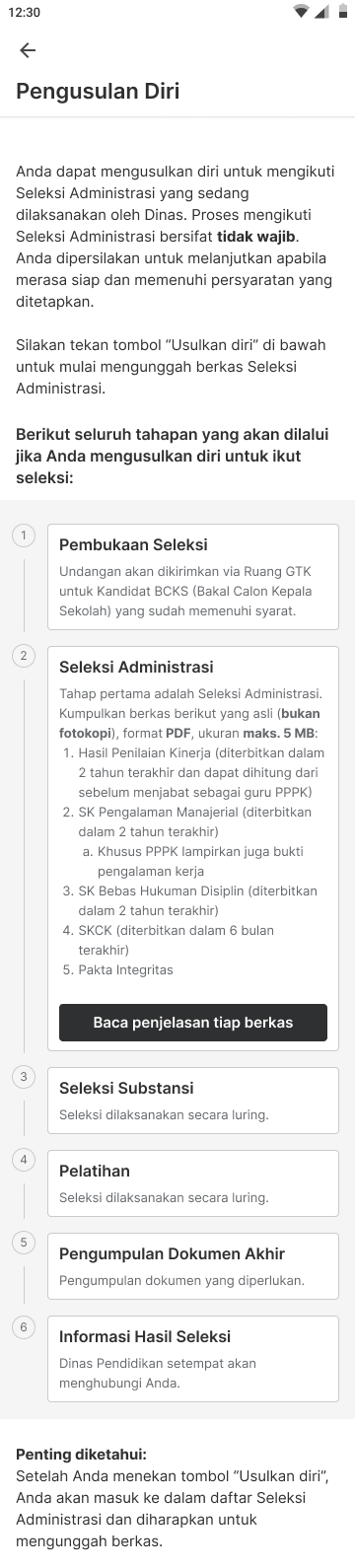This screenshot has height=1568, width=355.
Task: Open the Pengumpulan Dokumen Akhir card
Action: 193,1266
